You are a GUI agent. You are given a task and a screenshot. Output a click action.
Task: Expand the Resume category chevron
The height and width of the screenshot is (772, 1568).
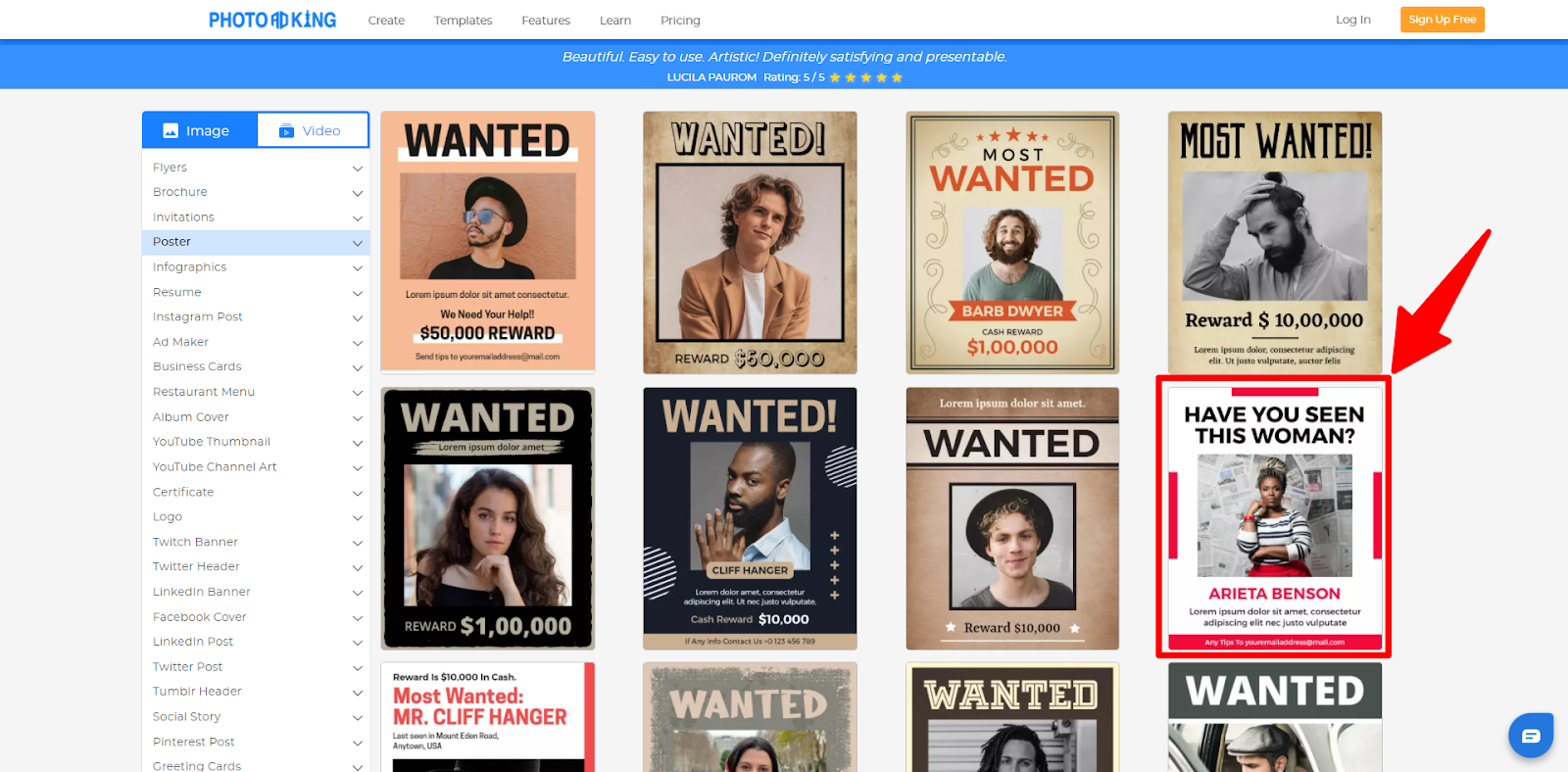coord(358,293)
